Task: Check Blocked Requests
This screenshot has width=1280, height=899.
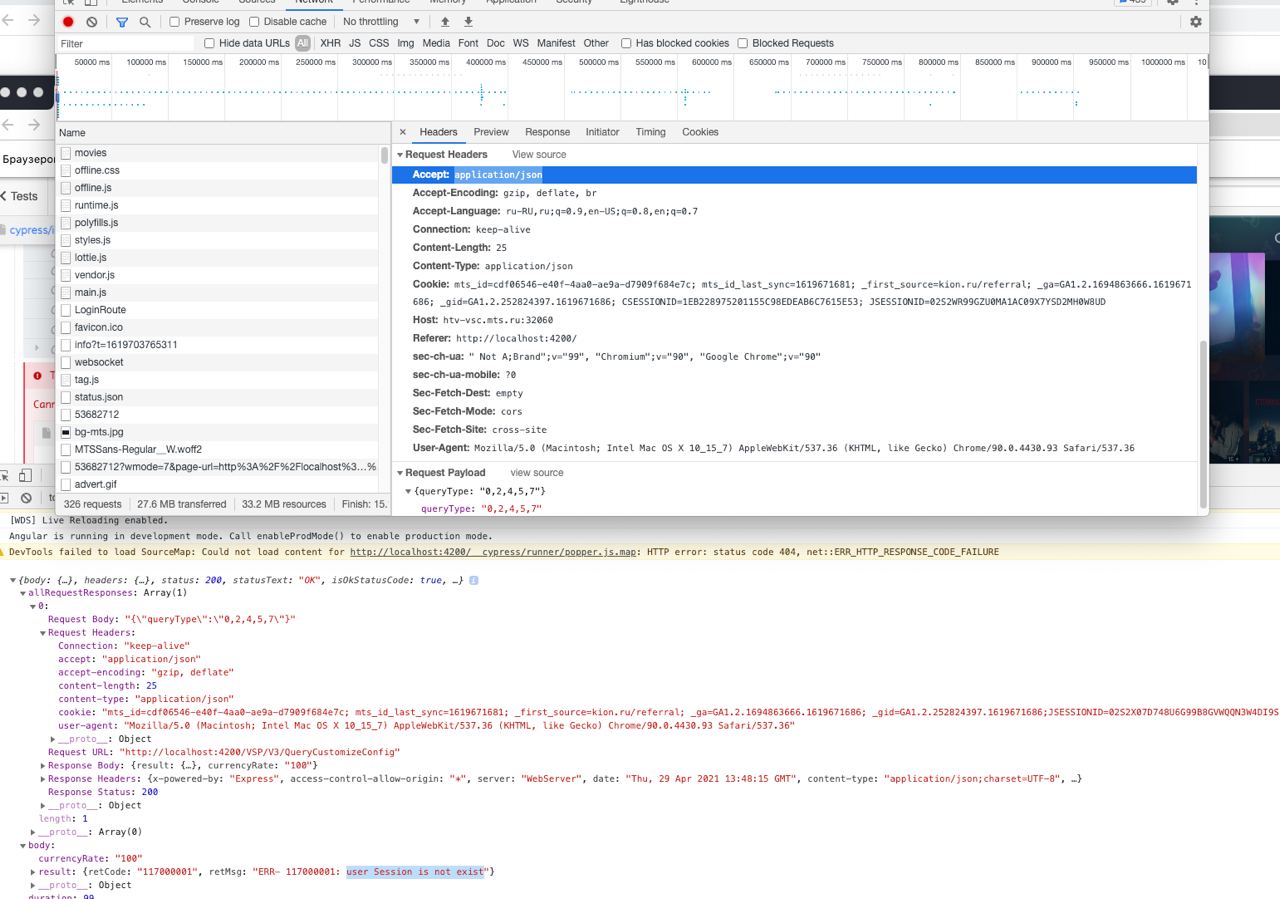Action: (743, 44)
